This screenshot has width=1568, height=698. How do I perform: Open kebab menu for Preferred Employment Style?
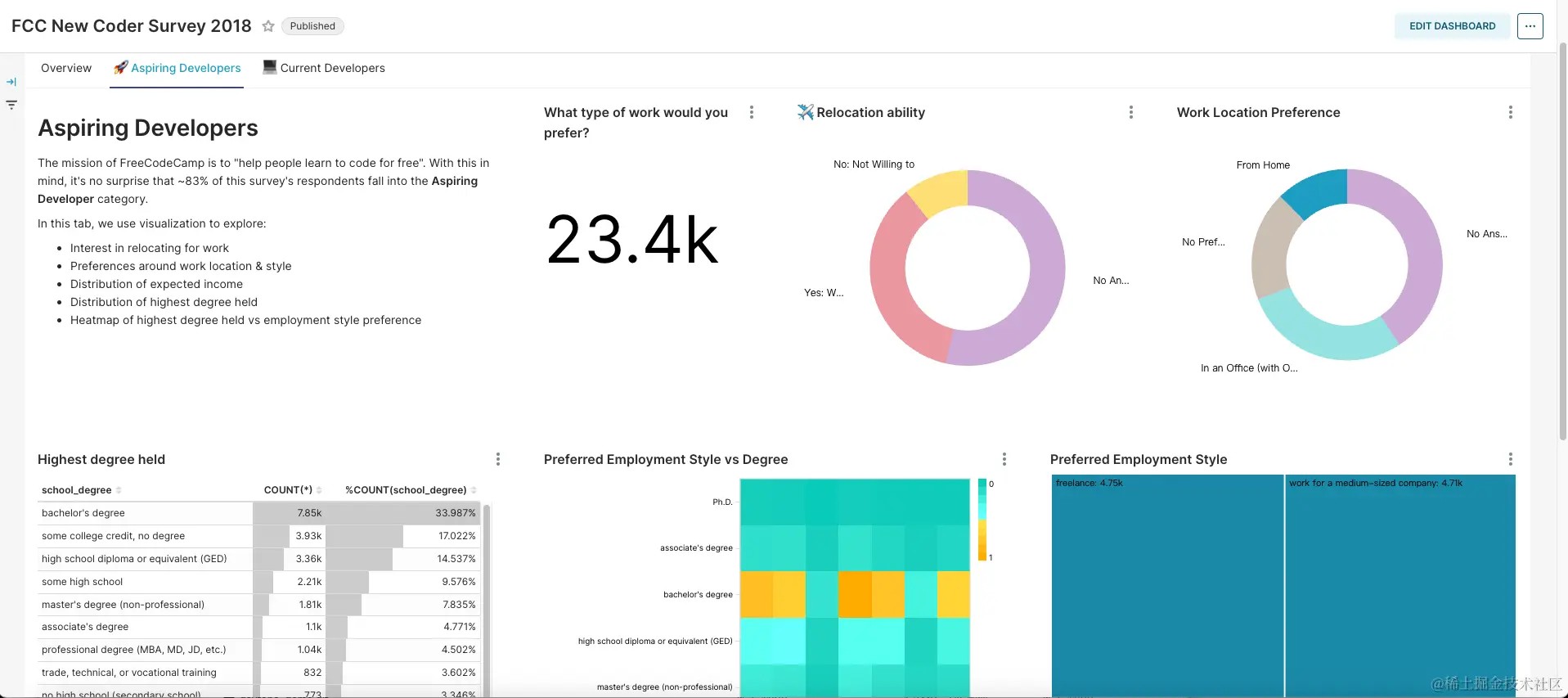[x=1511, y=459]
